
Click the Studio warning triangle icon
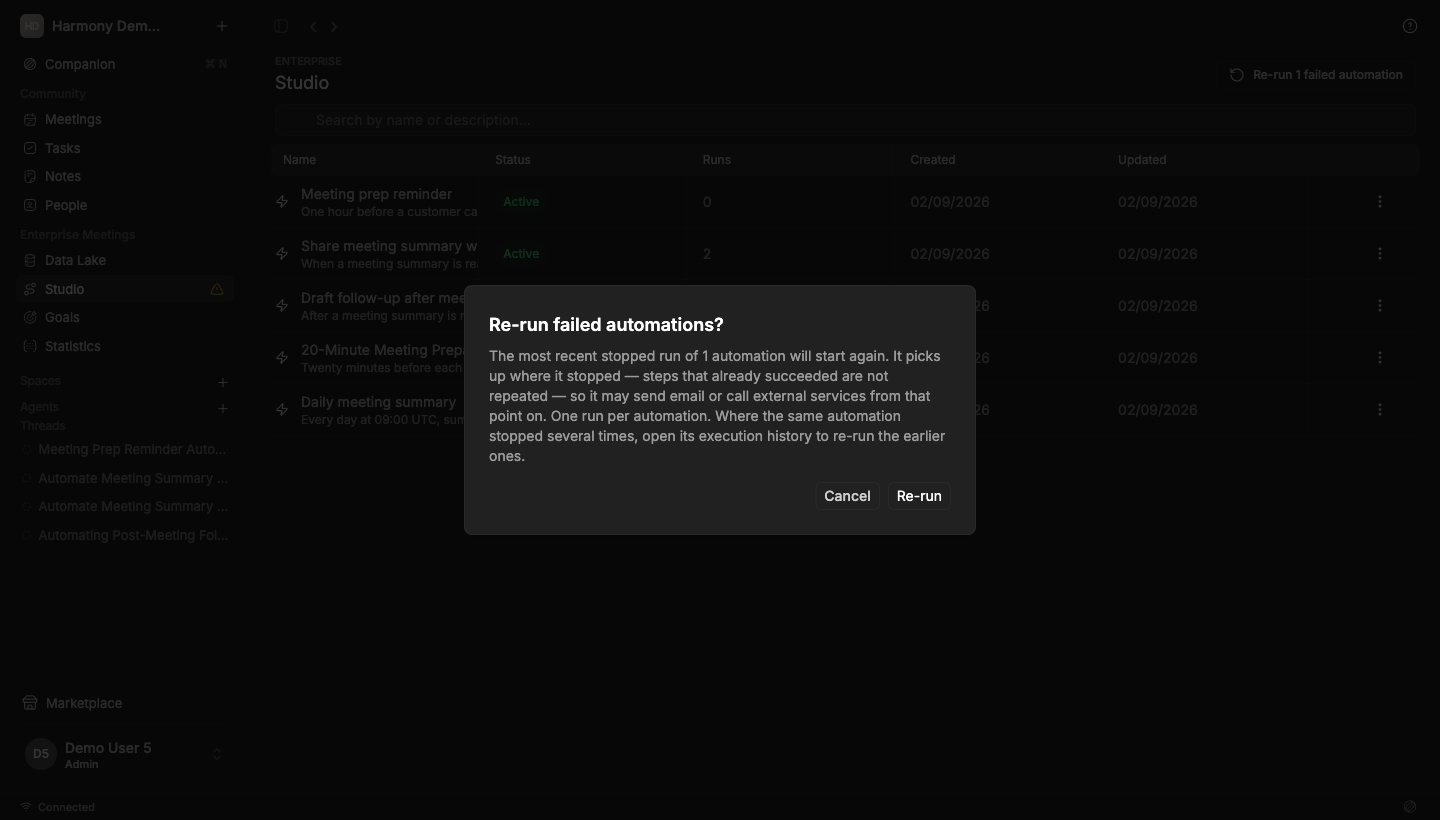(x=217, y=289)
